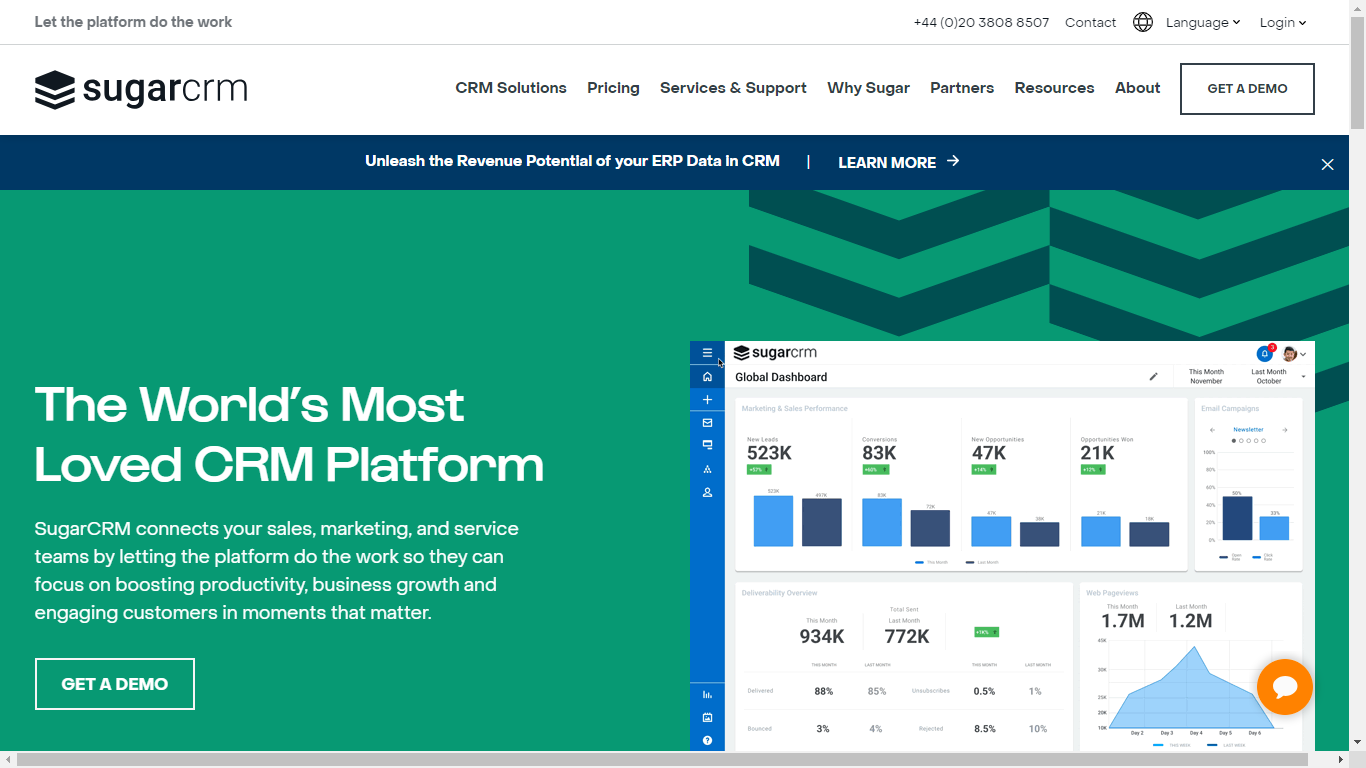Click scrollbar down arrow
The image size is (1366, 768).
coord(1357,742)
